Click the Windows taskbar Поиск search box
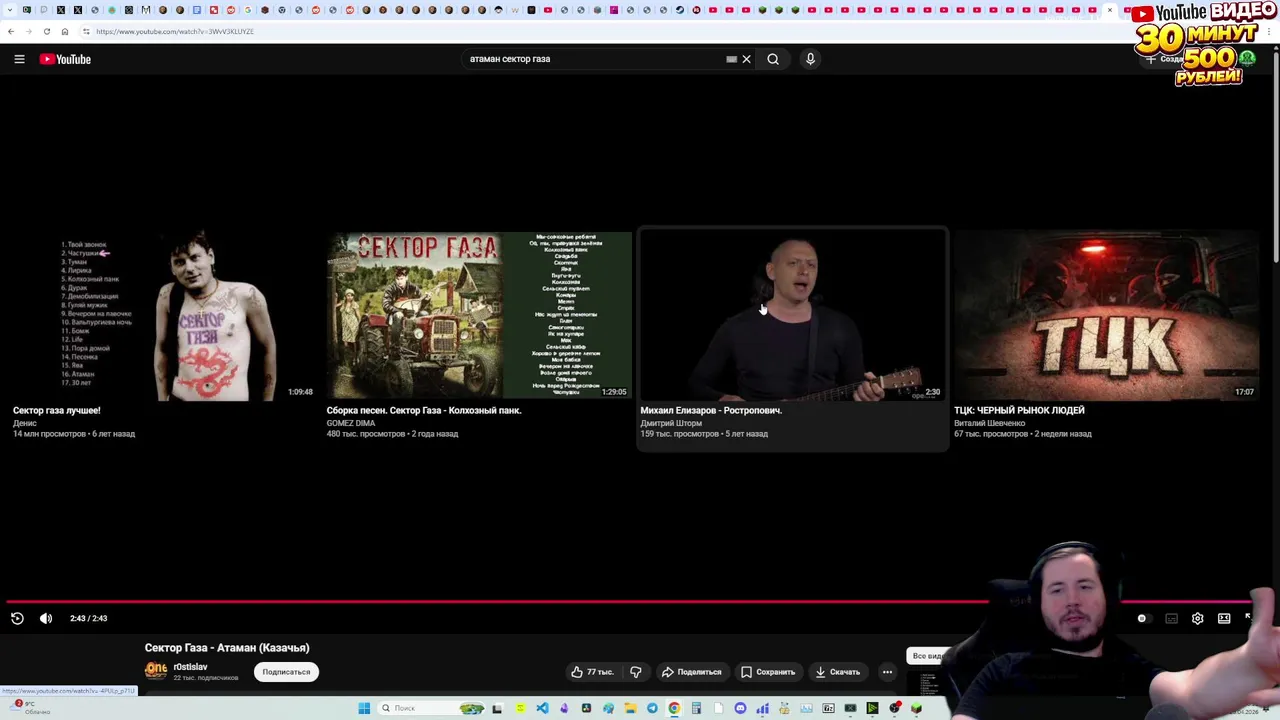 coord(431,708)
